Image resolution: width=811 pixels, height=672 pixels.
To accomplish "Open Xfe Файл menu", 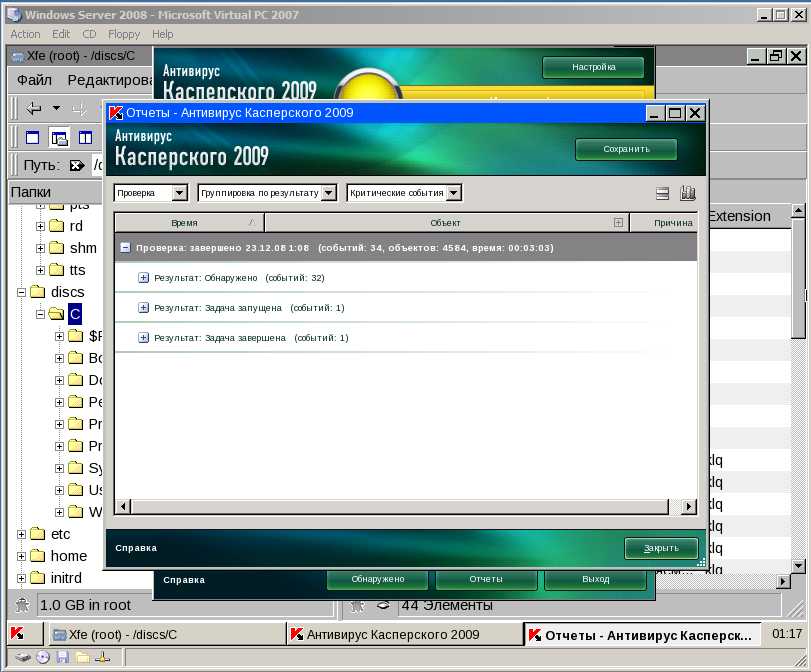I will point(34,80).
